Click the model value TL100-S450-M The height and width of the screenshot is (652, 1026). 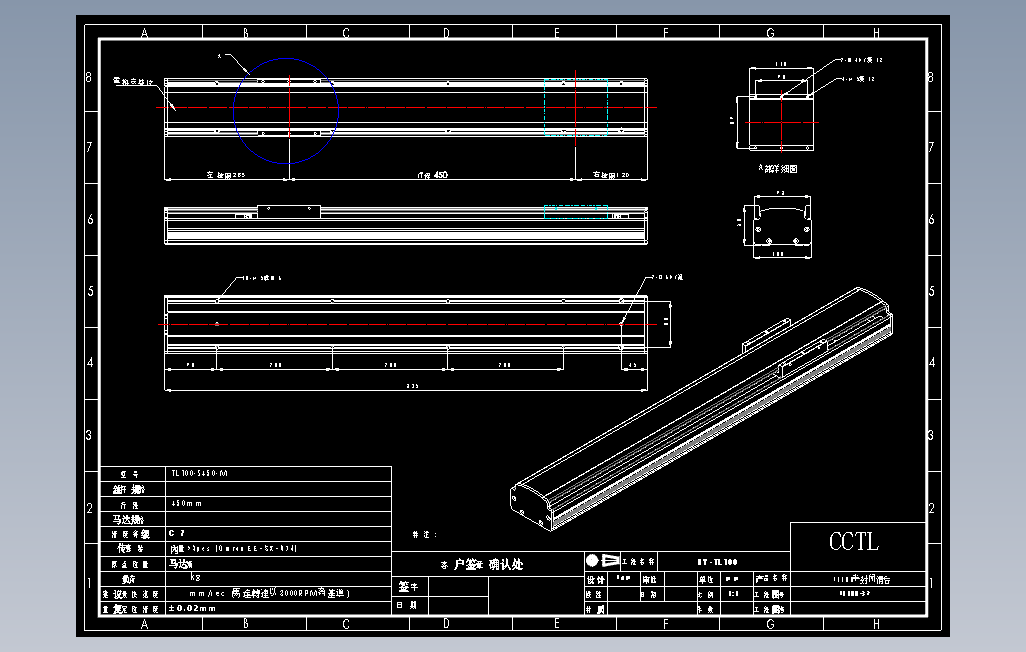pyautogui.click(x=199, y=473)
